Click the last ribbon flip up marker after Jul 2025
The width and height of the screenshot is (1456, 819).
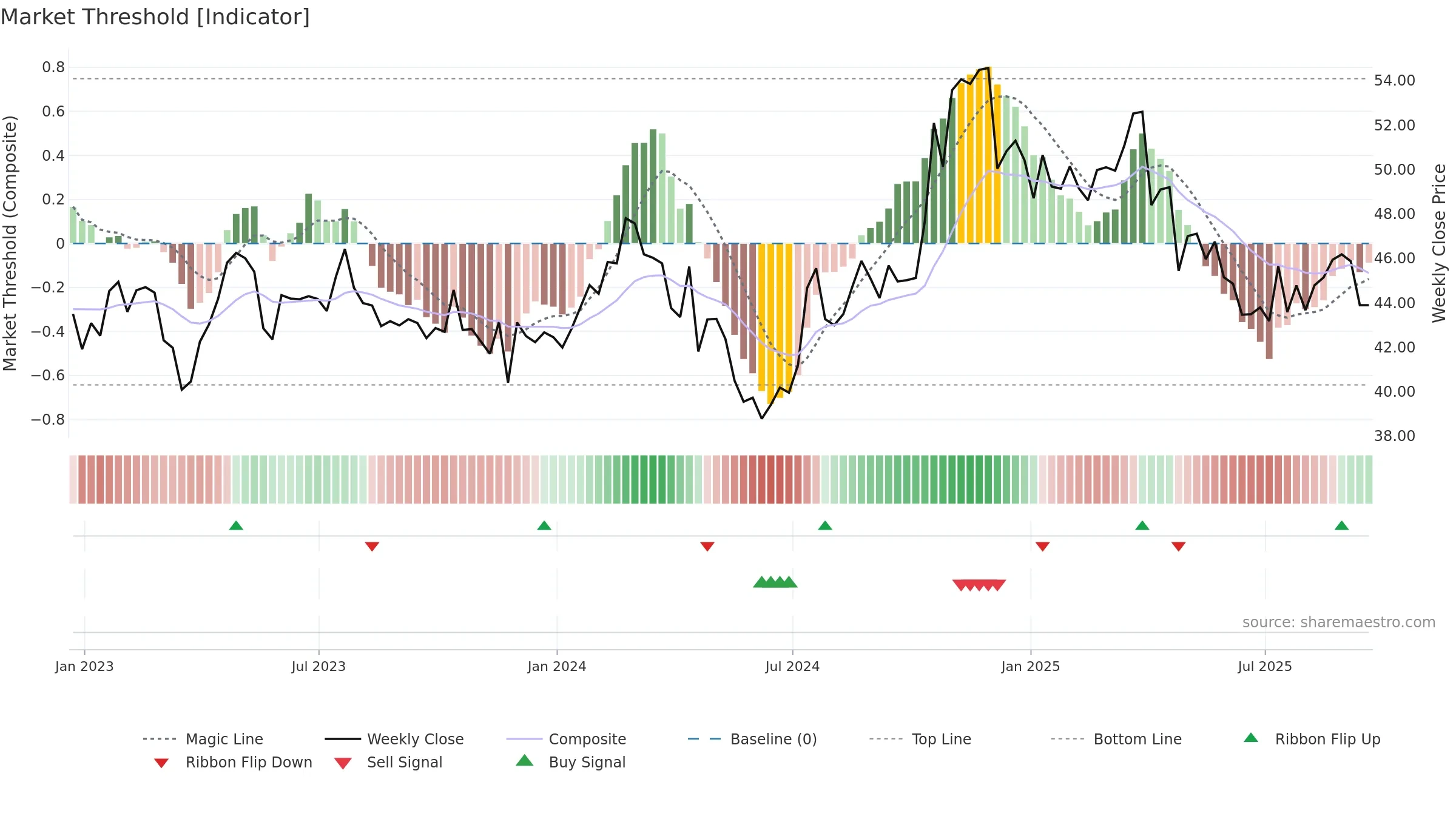click(x=1342, y=525)
